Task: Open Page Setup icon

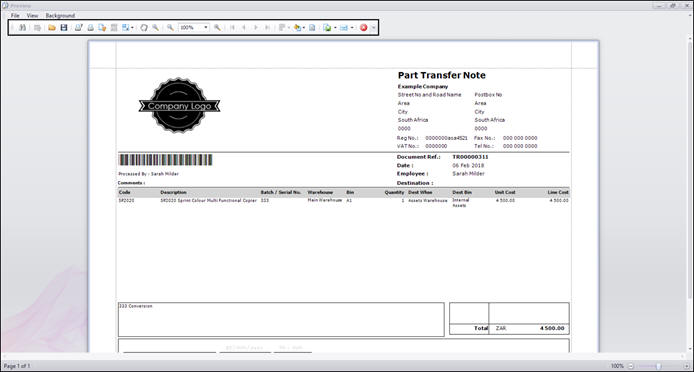Action: coord(102,27)
